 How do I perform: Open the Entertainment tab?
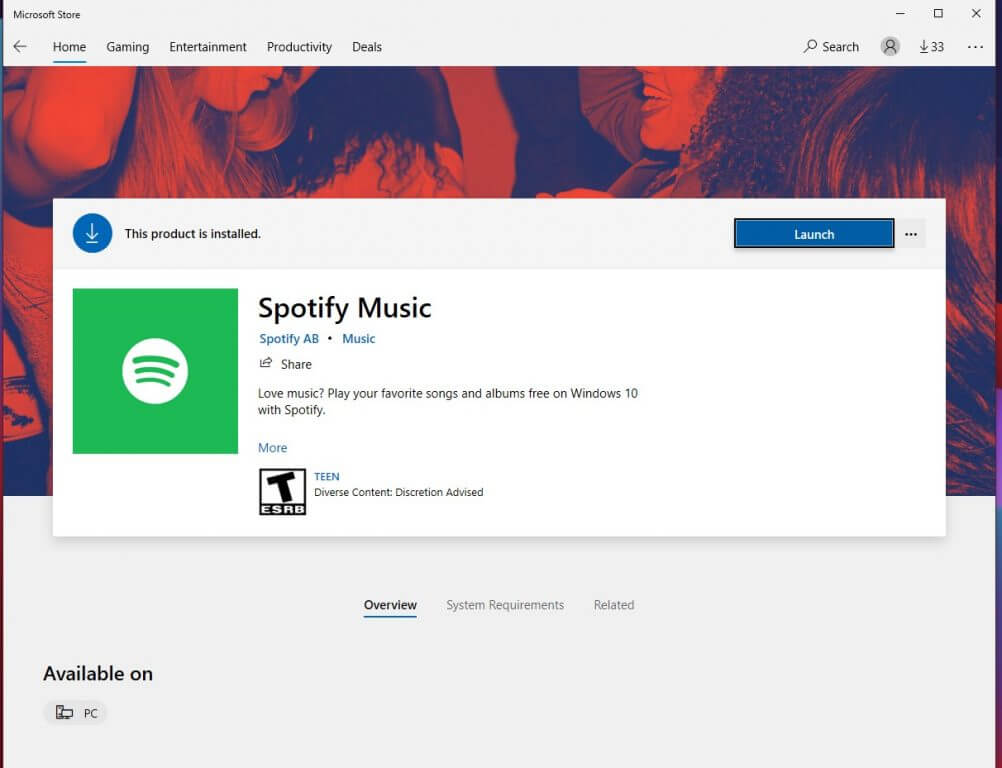[x=208, y=47]
